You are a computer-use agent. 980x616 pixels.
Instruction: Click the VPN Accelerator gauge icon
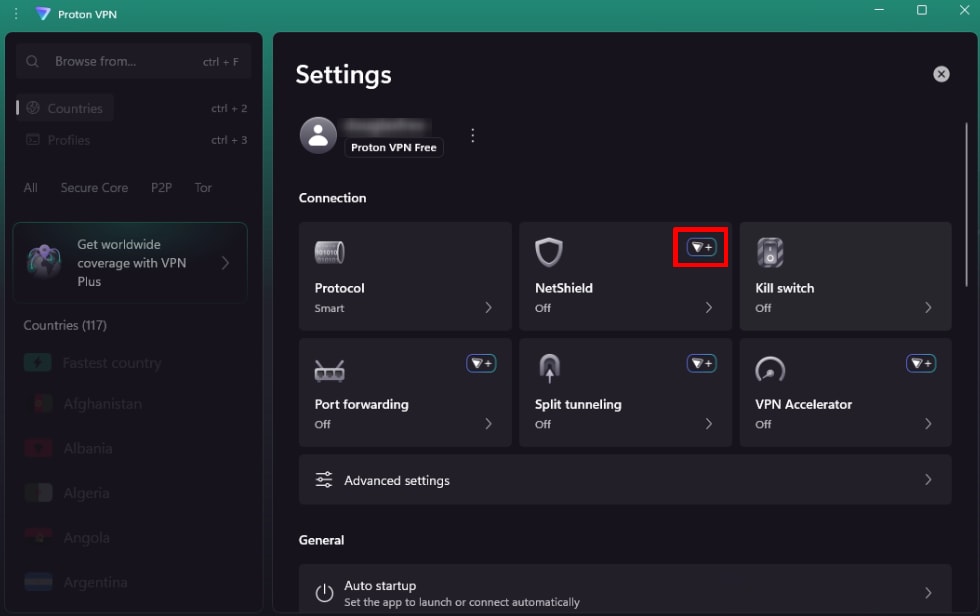pyautogui.click(x=770, y=369)
